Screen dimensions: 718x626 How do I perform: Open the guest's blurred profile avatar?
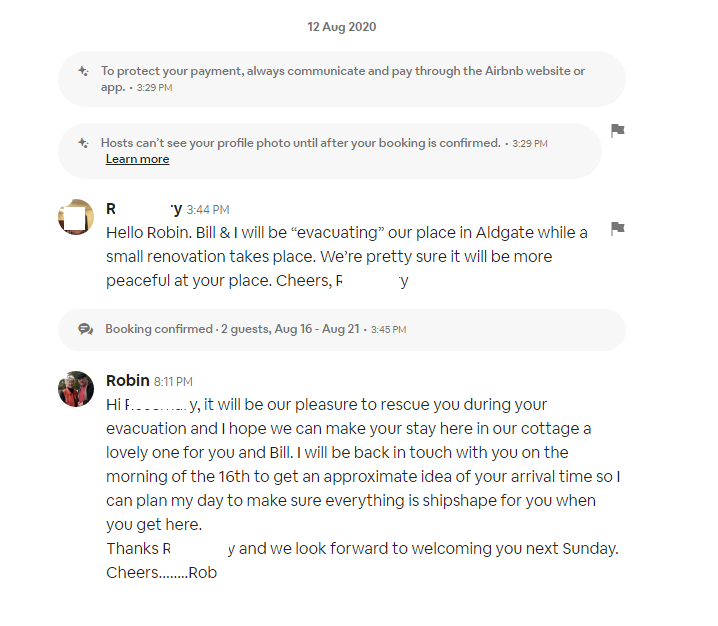click(x=76, y=217)
